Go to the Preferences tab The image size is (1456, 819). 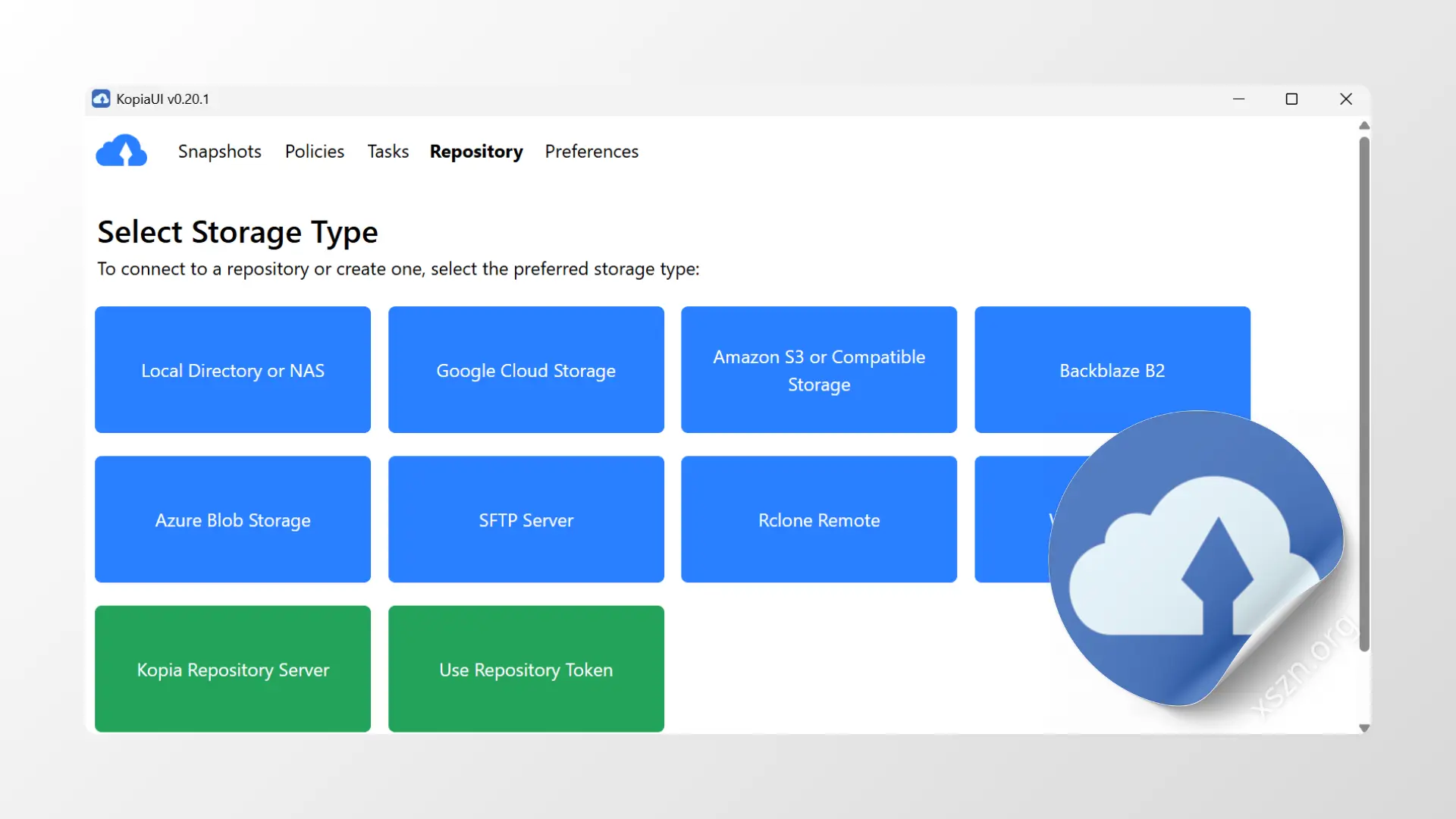point(591,152)
